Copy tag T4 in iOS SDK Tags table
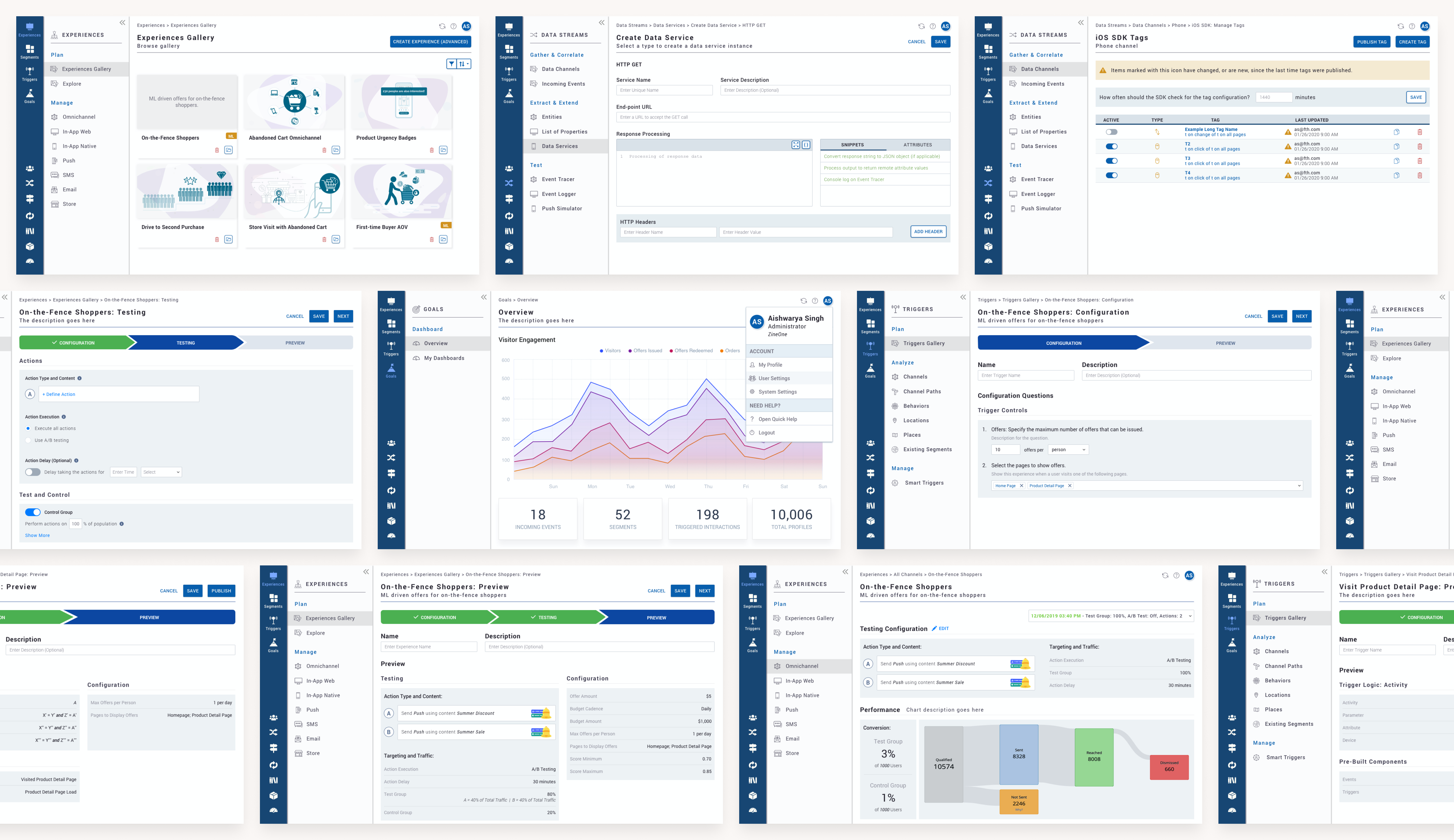1454x840 pixels. click(x=1396, y=175)
